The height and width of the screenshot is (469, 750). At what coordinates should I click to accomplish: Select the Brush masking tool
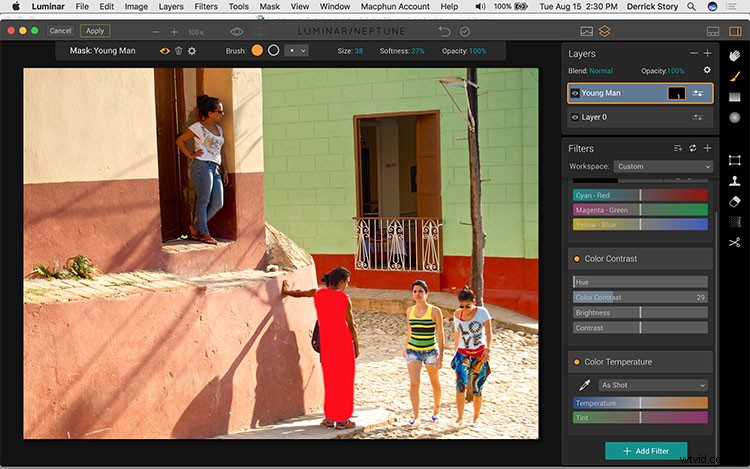735,76
